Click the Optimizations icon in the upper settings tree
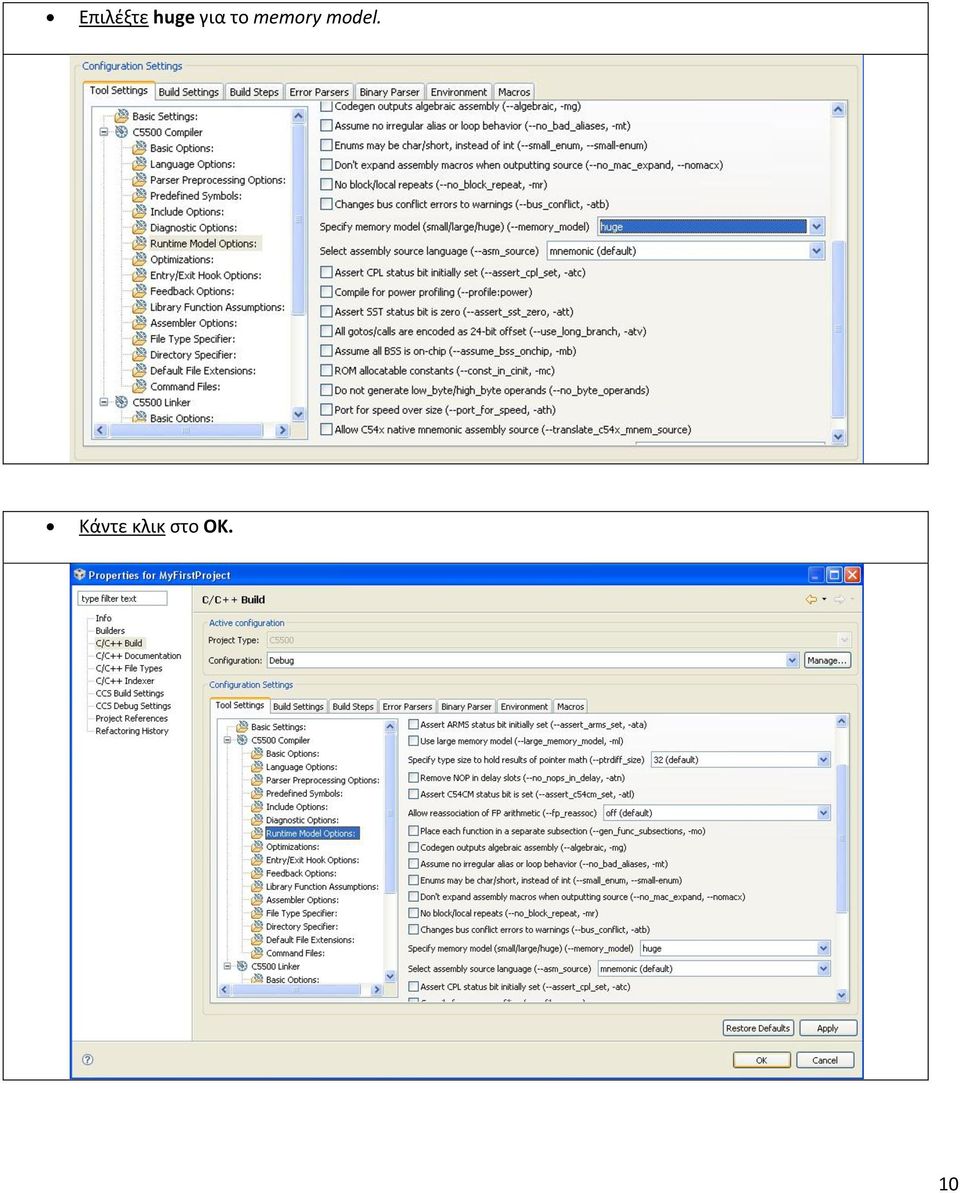This screenshot has width=960, height=1193. 139,259
